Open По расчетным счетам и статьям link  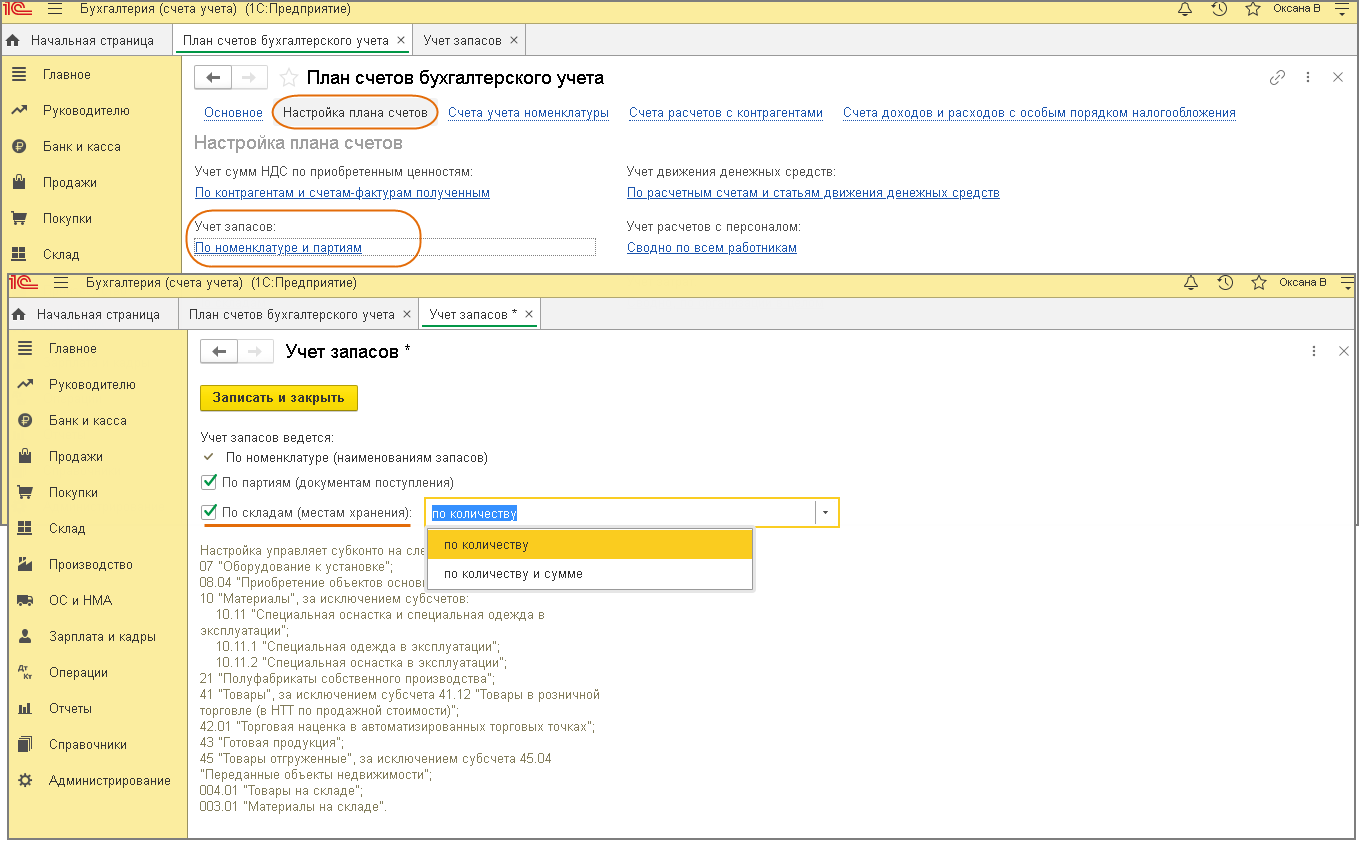813,193
